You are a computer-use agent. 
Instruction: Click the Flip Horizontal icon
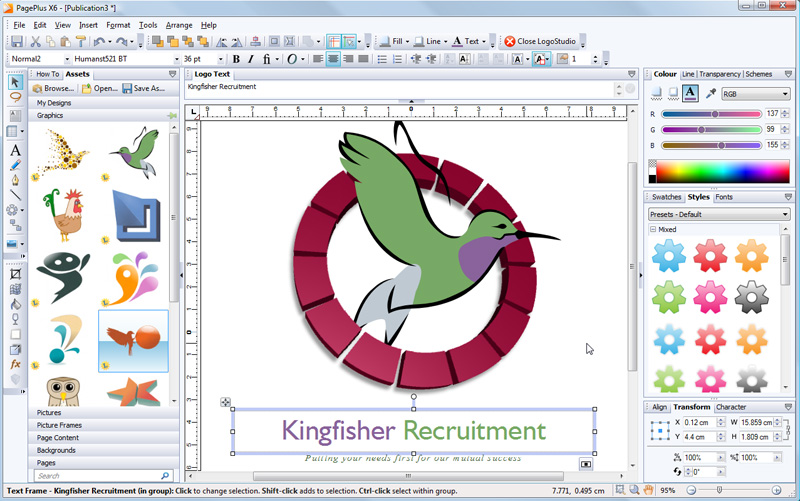[x=221, y=41]
